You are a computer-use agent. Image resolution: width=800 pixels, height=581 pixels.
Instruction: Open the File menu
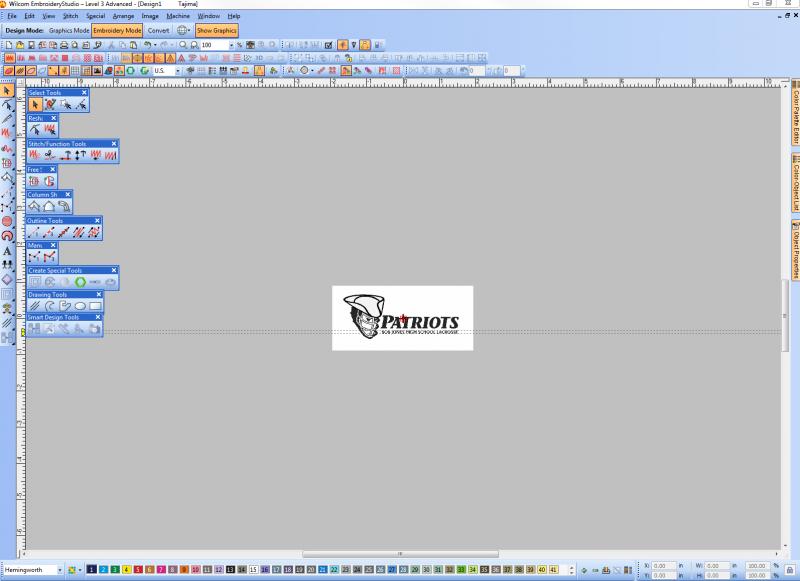click(x=11, y=16)
